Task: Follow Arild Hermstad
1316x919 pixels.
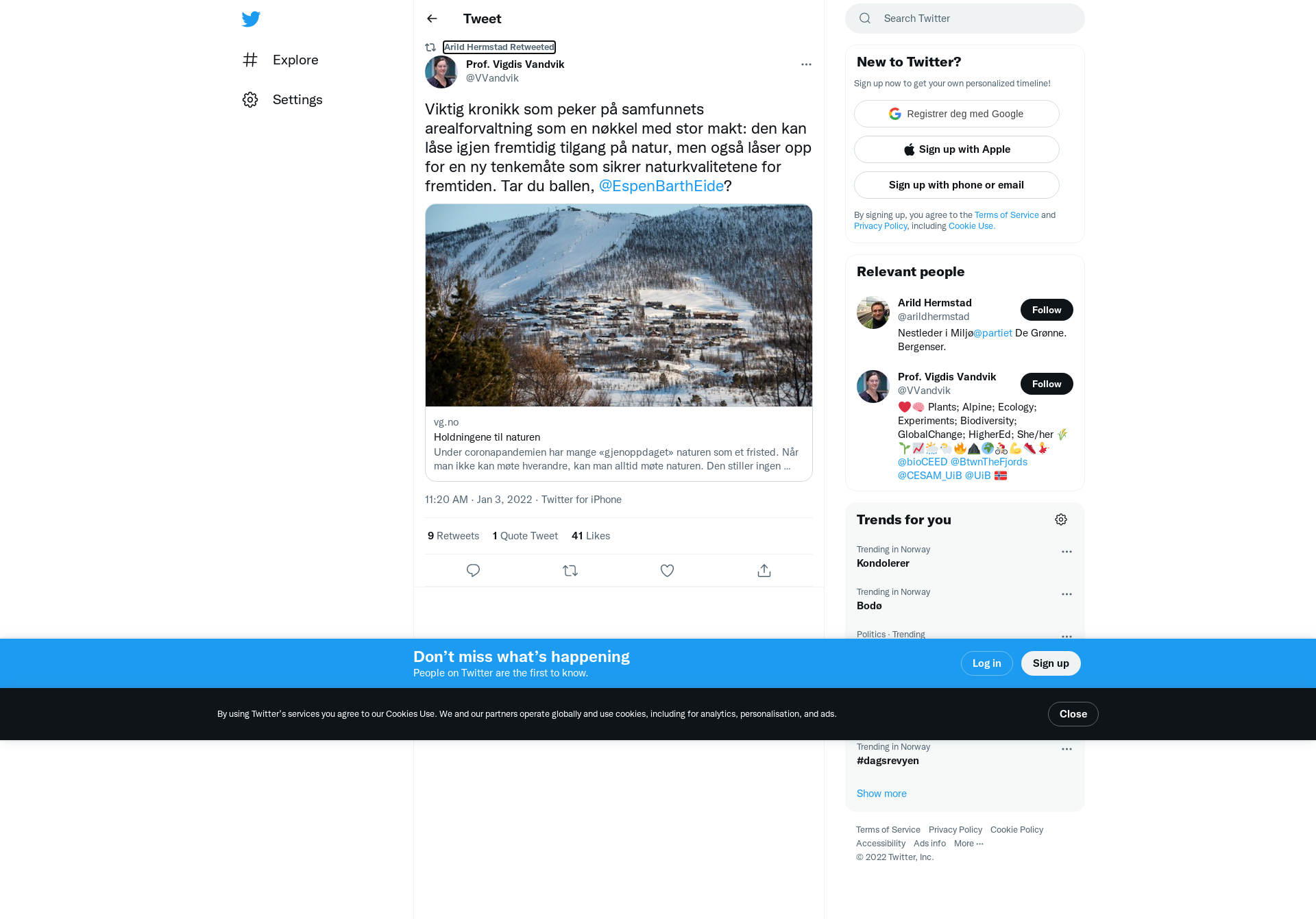Action: coord(1047,310)
